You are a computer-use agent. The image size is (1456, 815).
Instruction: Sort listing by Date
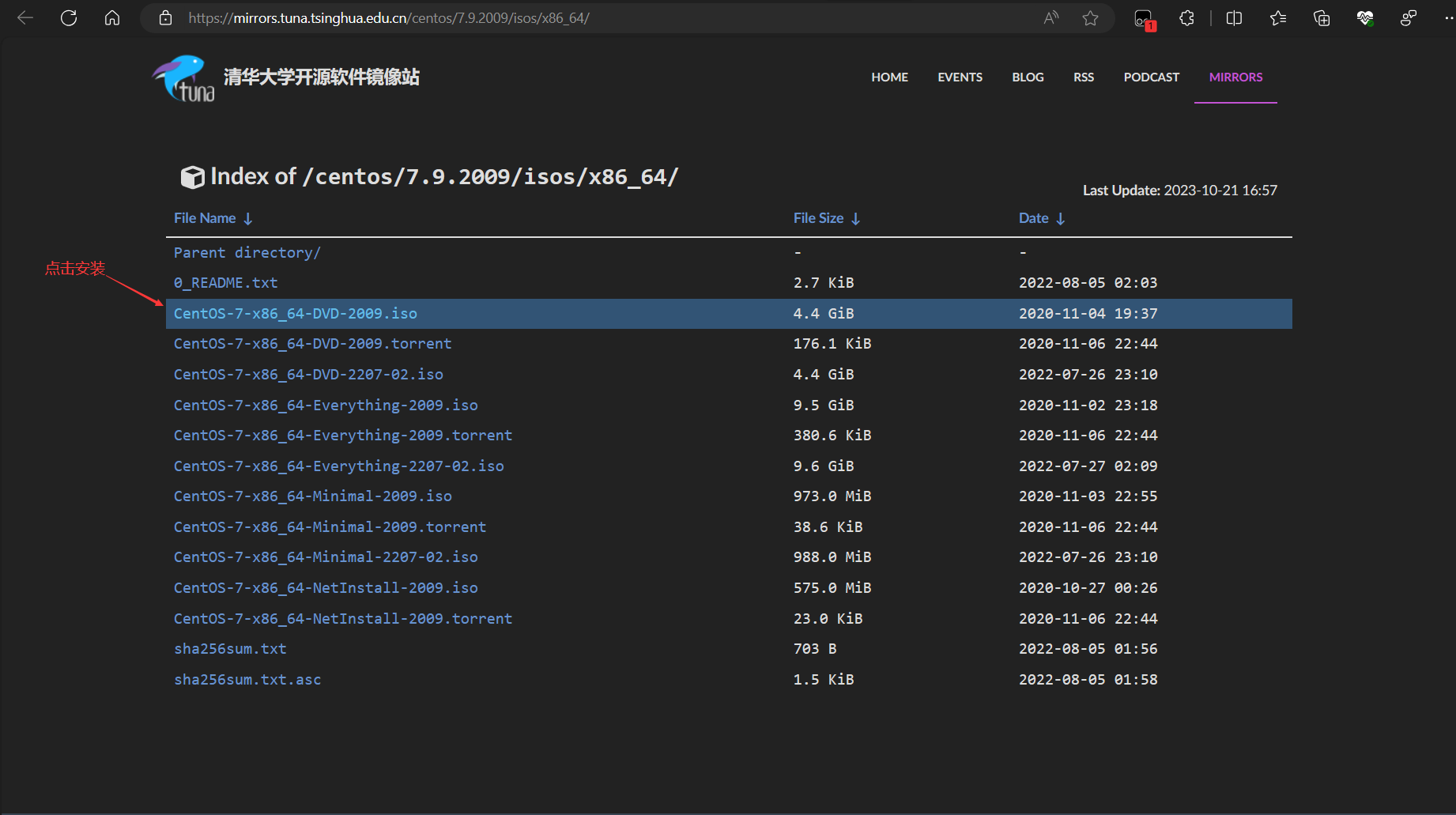(x=1033, y=217)
